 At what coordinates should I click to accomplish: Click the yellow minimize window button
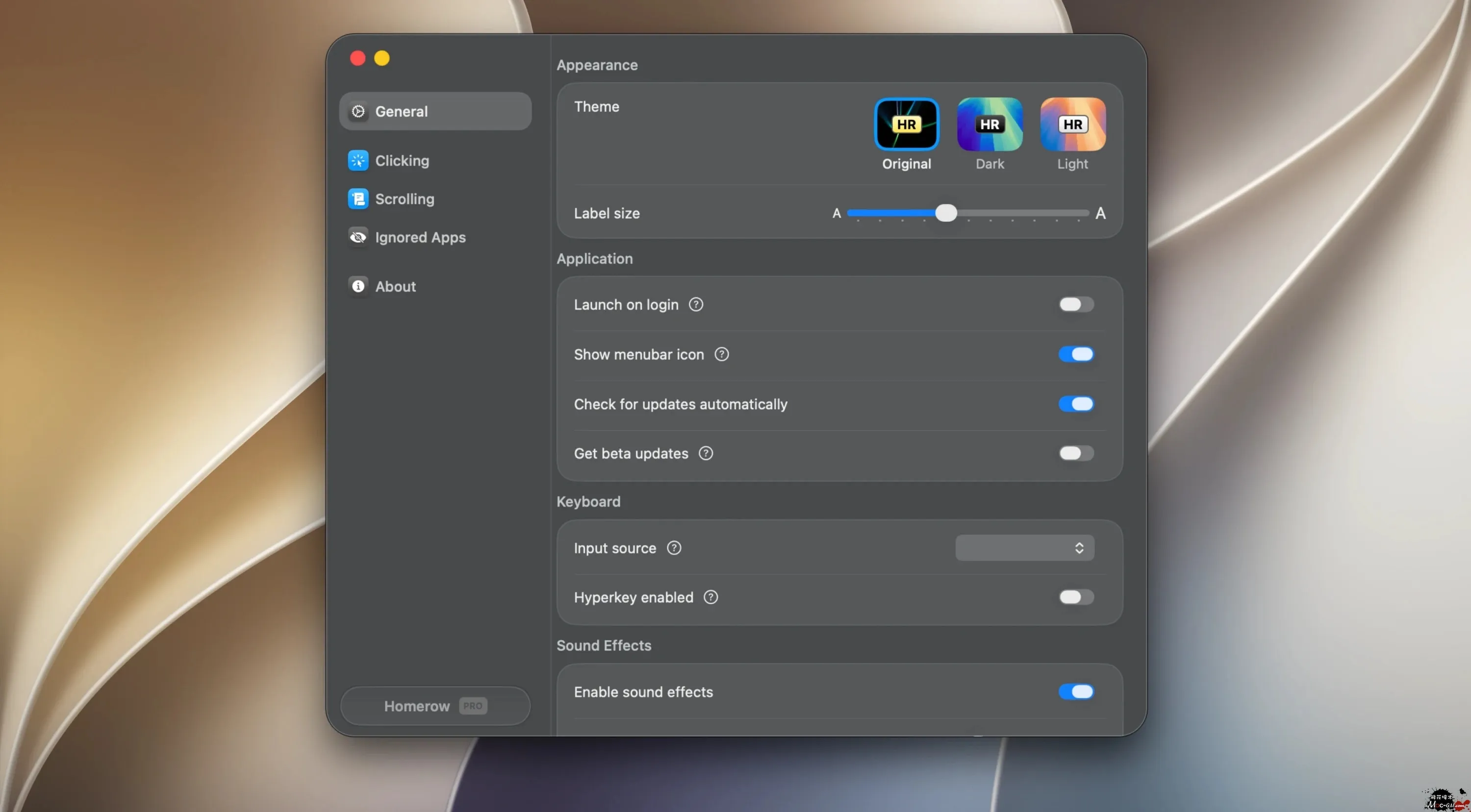coord(382,58)
